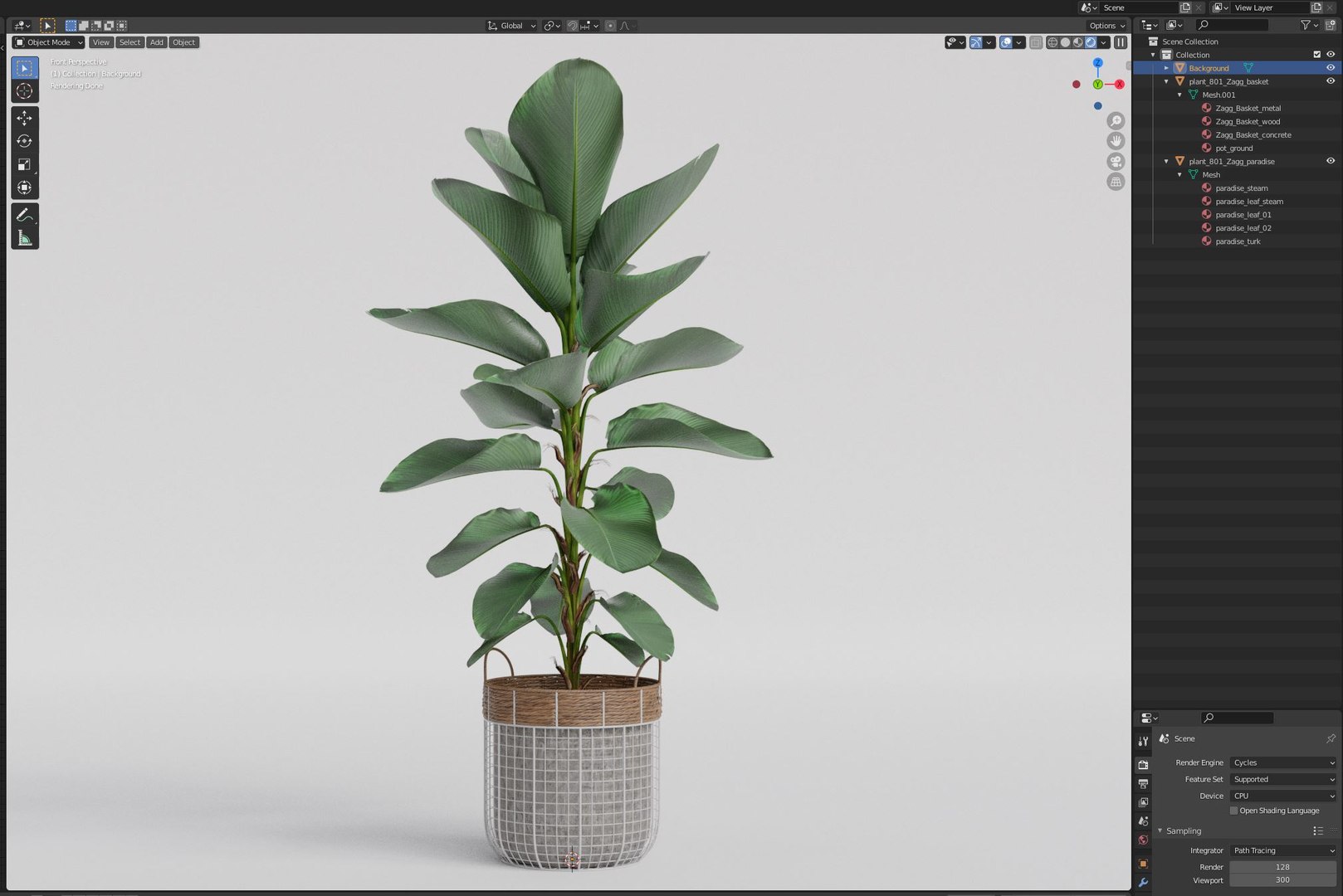
Task: Choose the Annotate pencil tool
Action: [x=25, y=215]
